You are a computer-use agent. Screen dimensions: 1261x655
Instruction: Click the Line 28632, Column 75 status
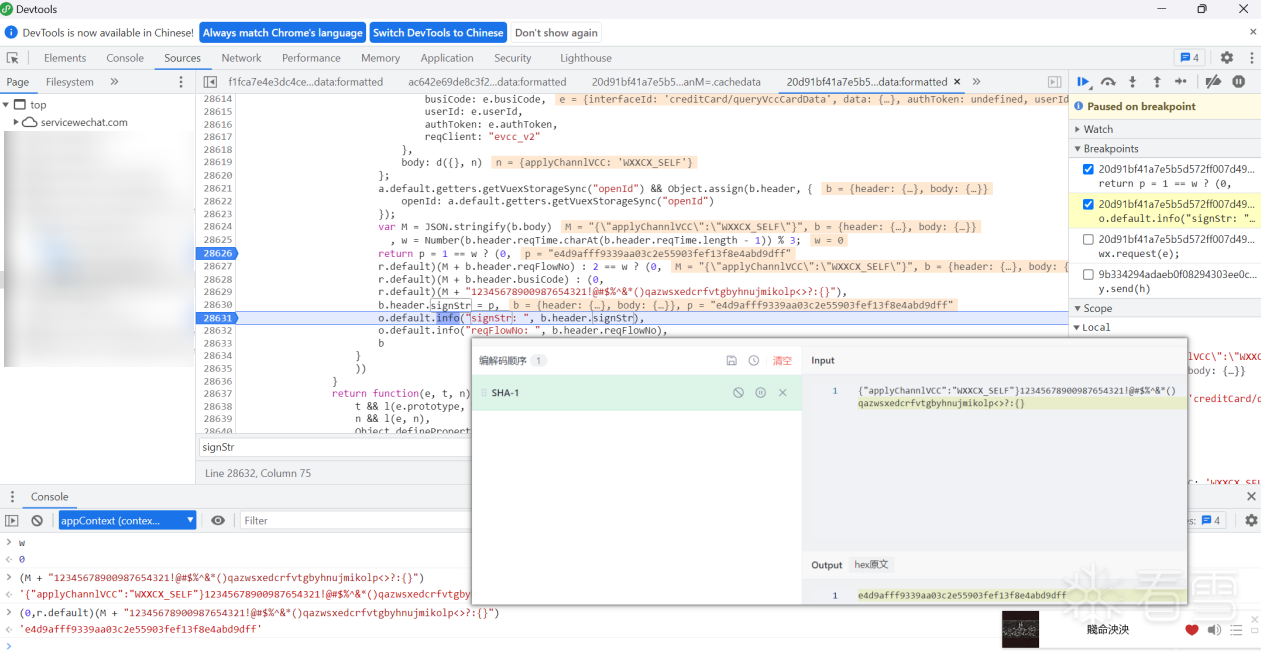pos(258,473)
